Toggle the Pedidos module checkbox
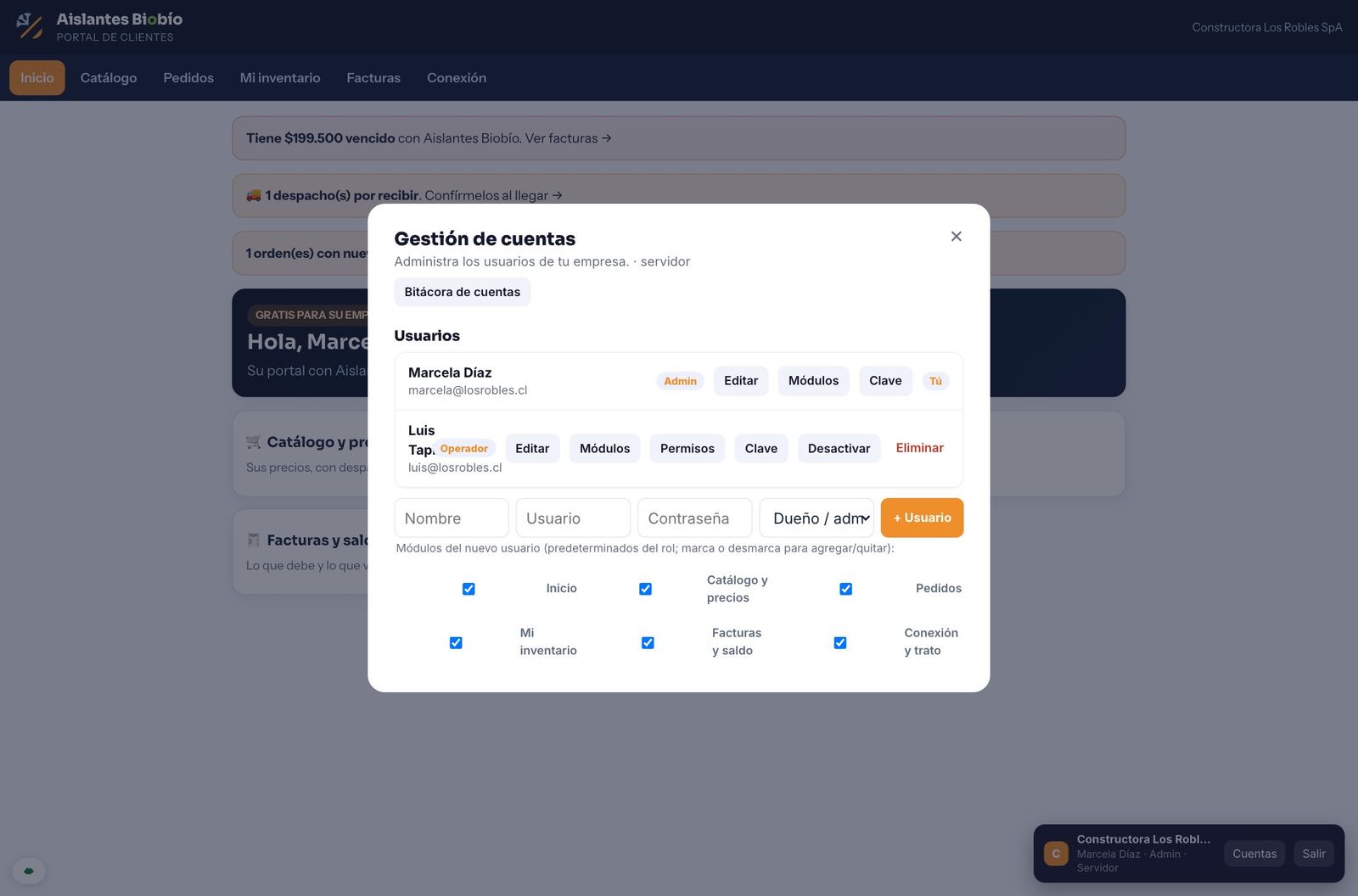Image resolution: width=1358 pixels, height=896 pixels. point(845,589)
